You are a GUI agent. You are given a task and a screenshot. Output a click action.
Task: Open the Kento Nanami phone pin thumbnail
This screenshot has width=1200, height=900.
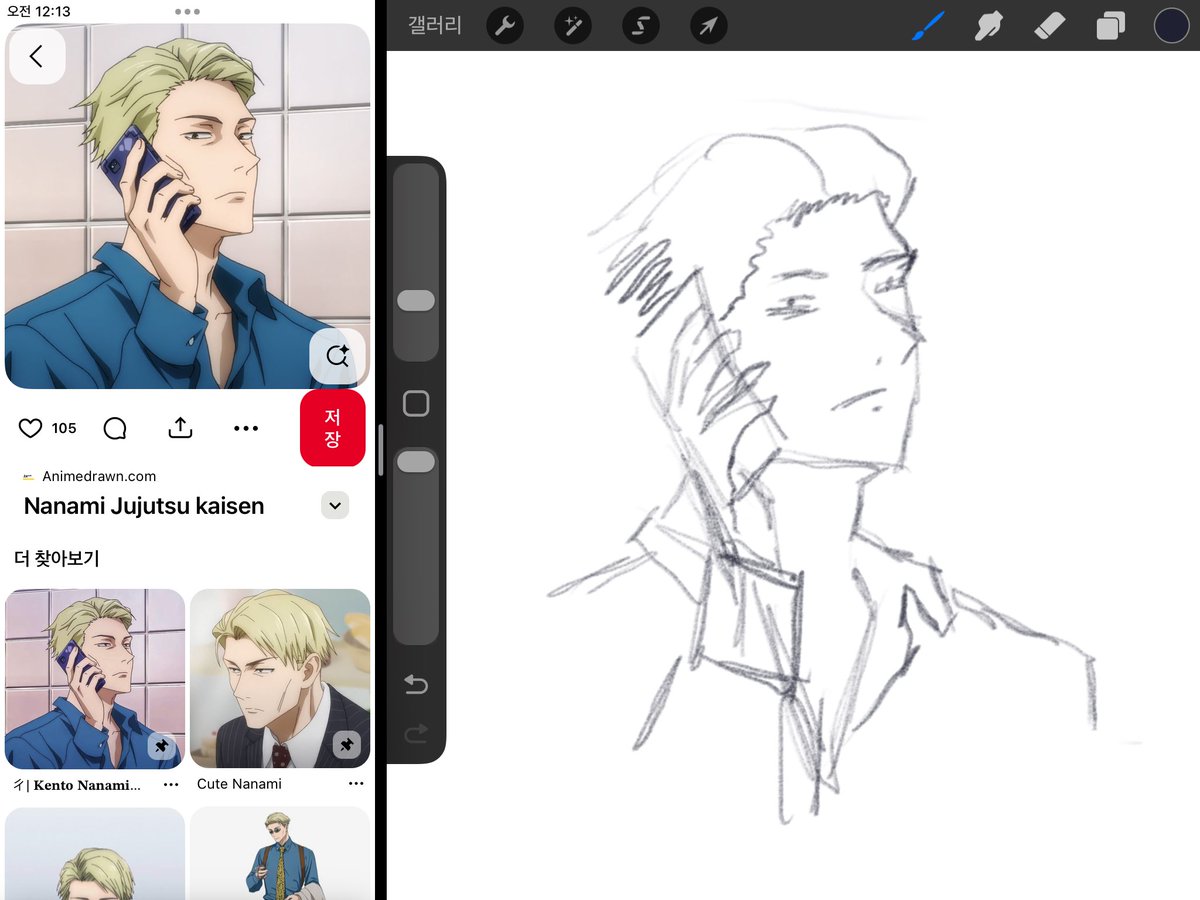point(95,678)
